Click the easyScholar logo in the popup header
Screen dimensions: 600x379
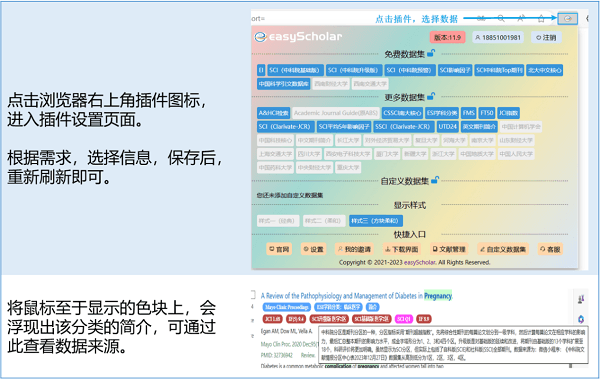tap(298, 37)
